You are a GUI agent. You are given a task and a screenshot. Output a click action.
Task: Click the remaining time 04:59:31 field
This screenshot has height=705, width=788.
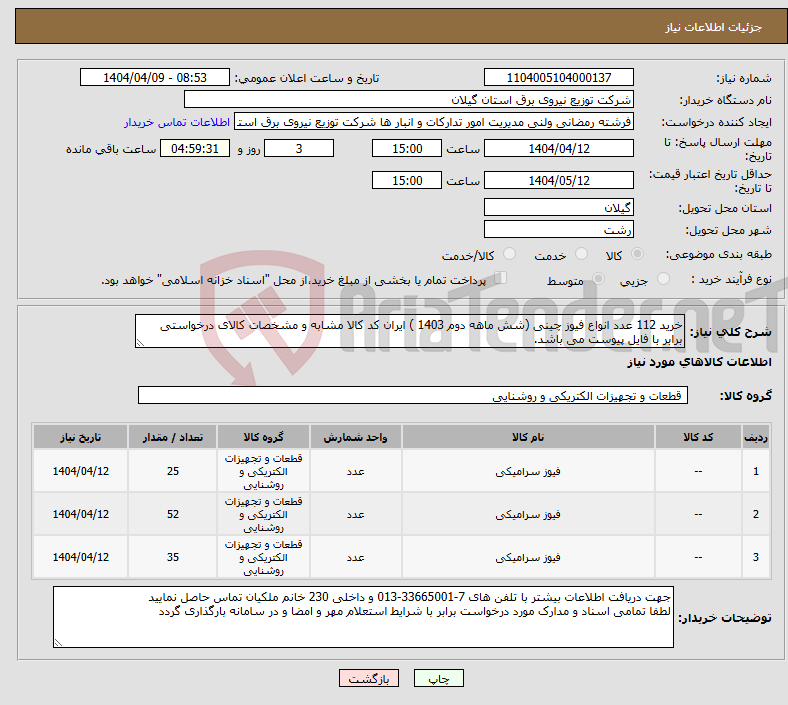pos(195,148)
